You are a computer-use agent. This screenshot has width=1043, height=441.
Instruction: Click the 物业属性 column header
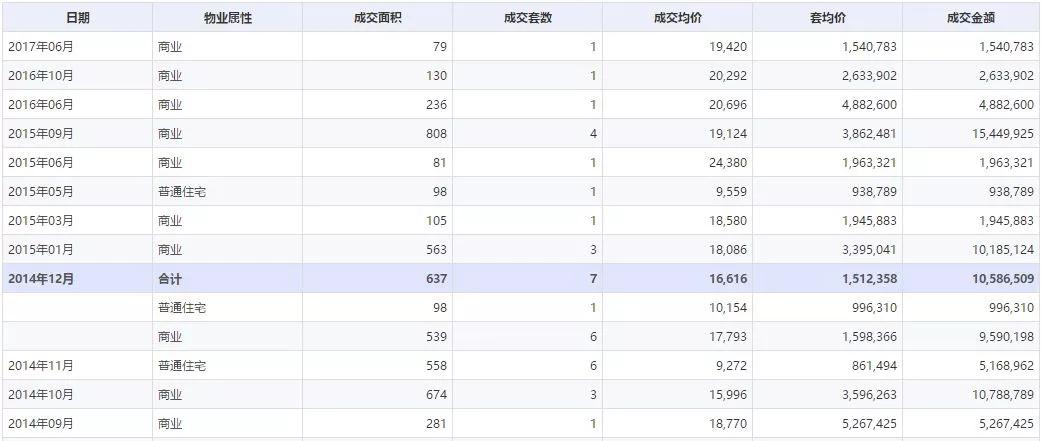227,18
